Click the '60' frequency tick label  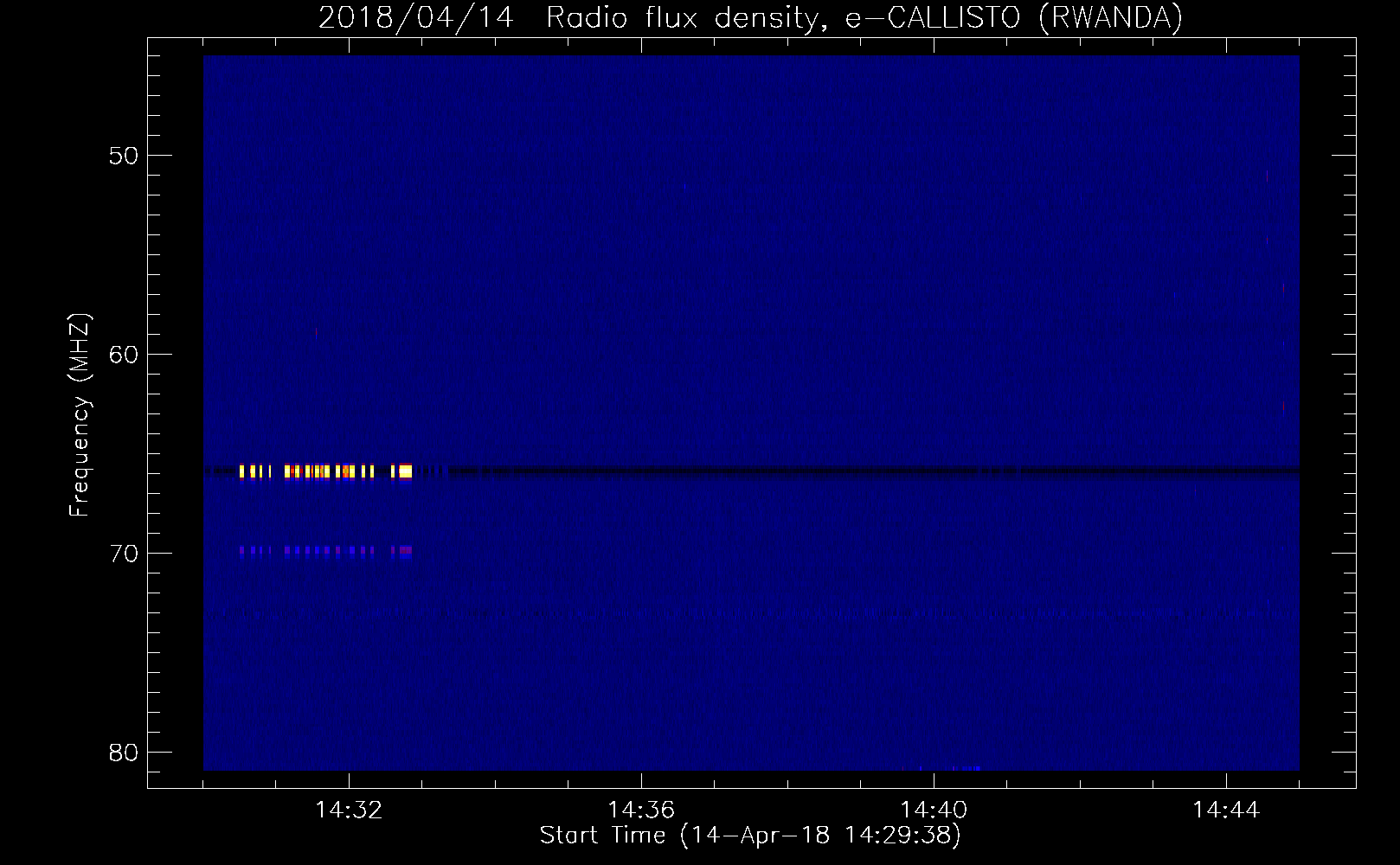click(124, 355)
